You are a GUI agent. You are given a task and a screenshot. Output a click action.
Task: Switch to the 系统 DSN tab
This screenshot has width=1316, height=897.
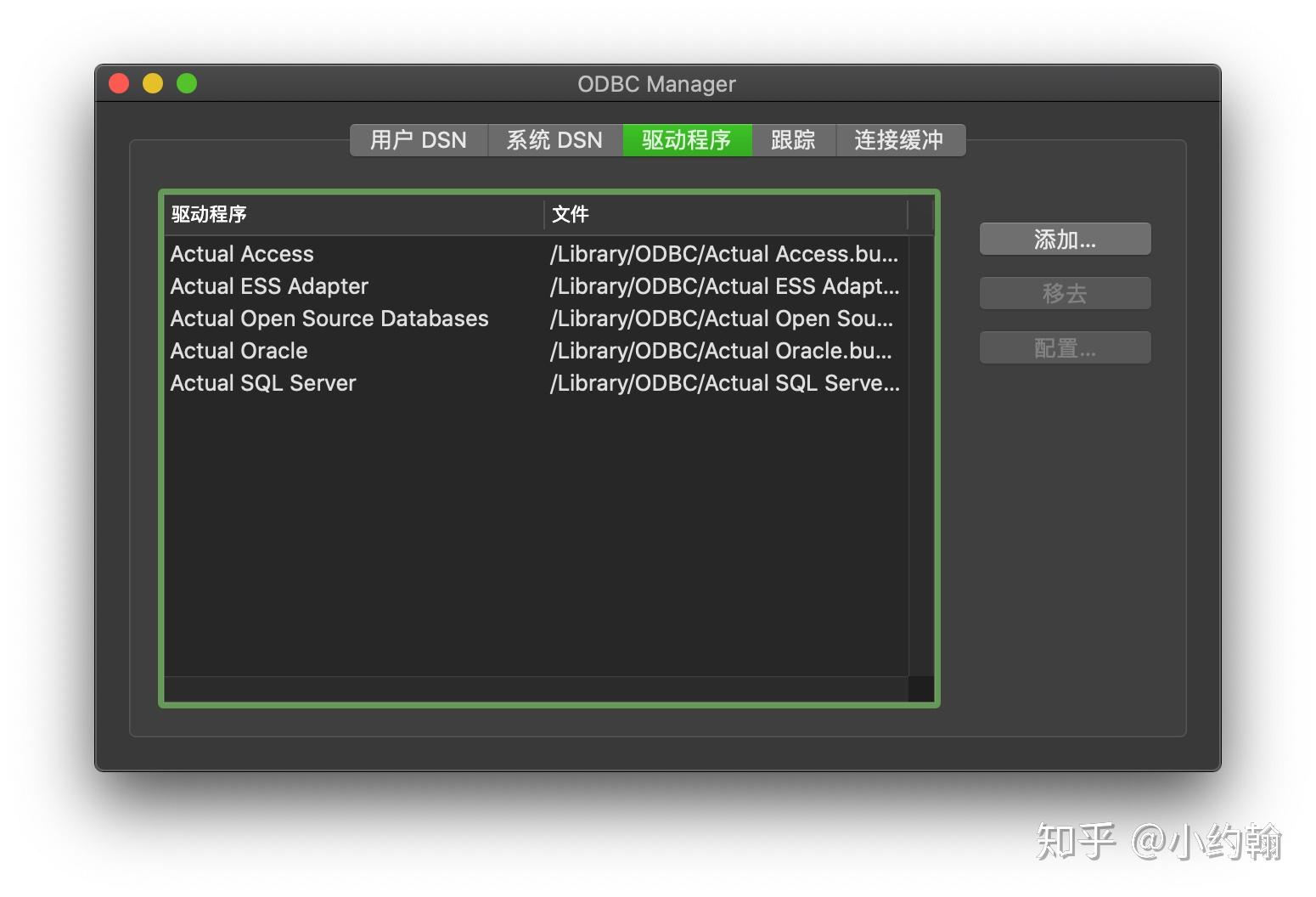tap(554, 139)
